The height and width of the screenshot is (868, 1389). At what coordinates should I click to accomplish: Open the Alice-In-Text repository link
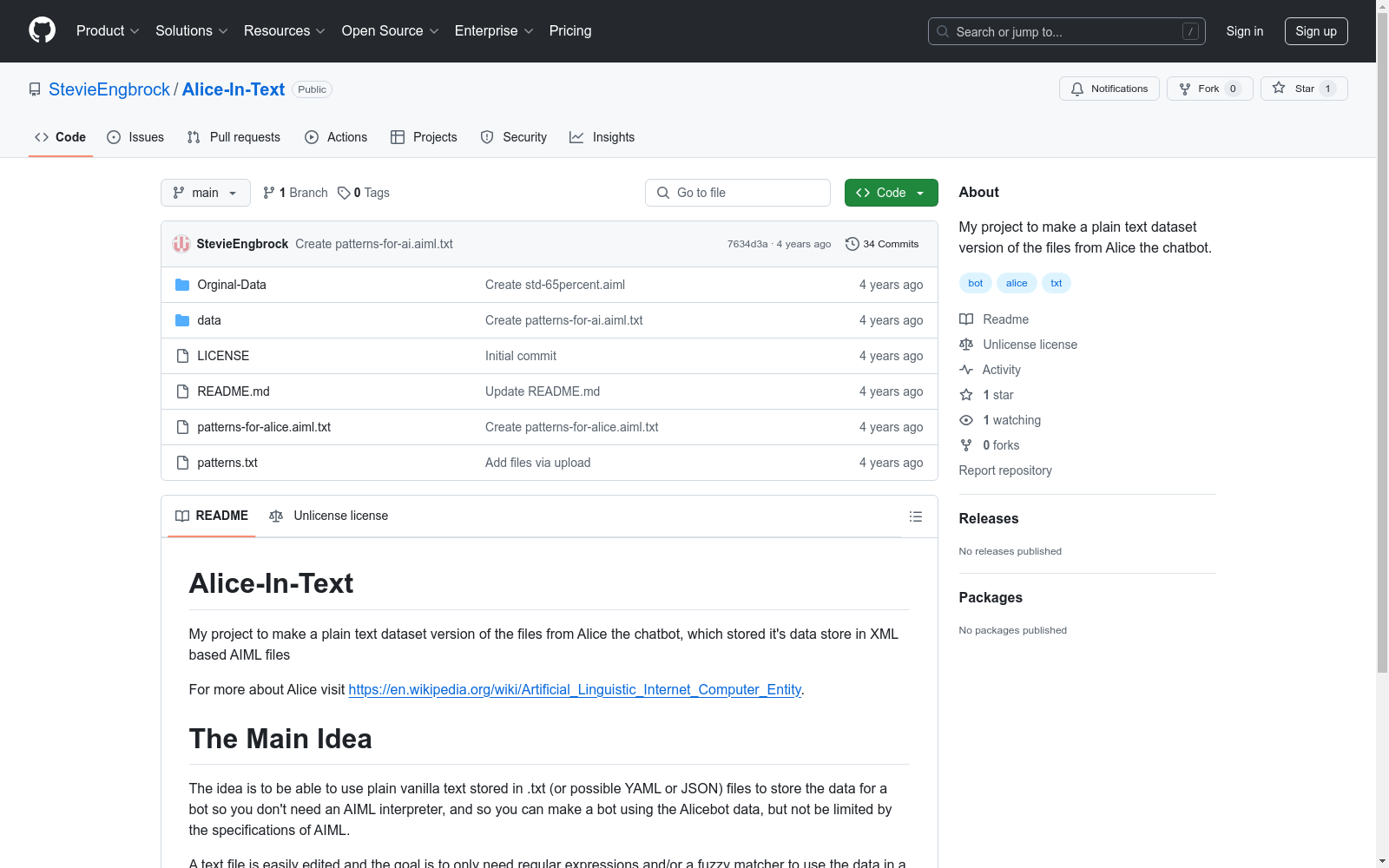tap(234, 89)
